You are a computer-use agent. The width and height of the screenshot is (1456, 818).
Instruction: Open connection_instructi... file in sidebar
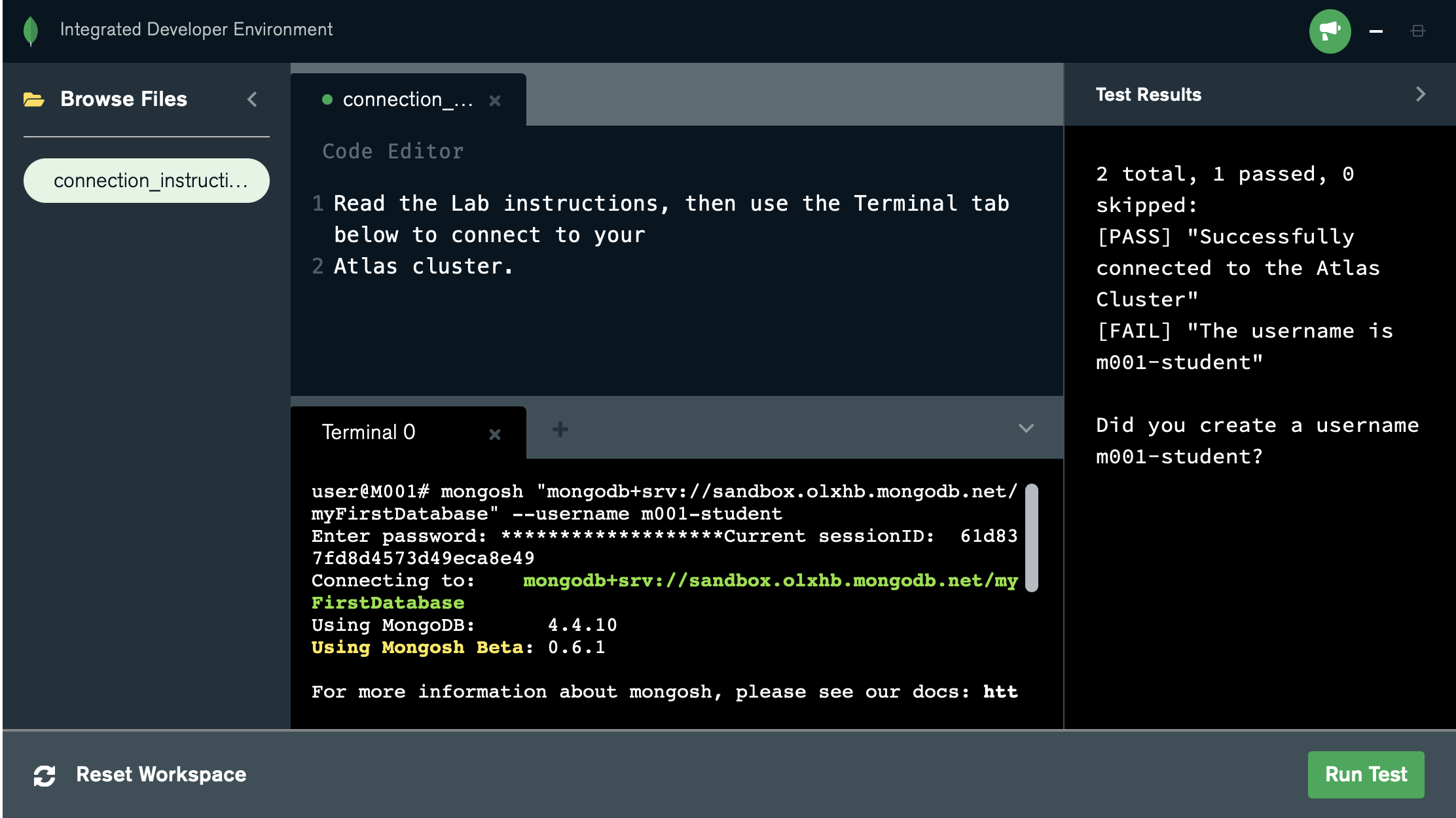147,181
